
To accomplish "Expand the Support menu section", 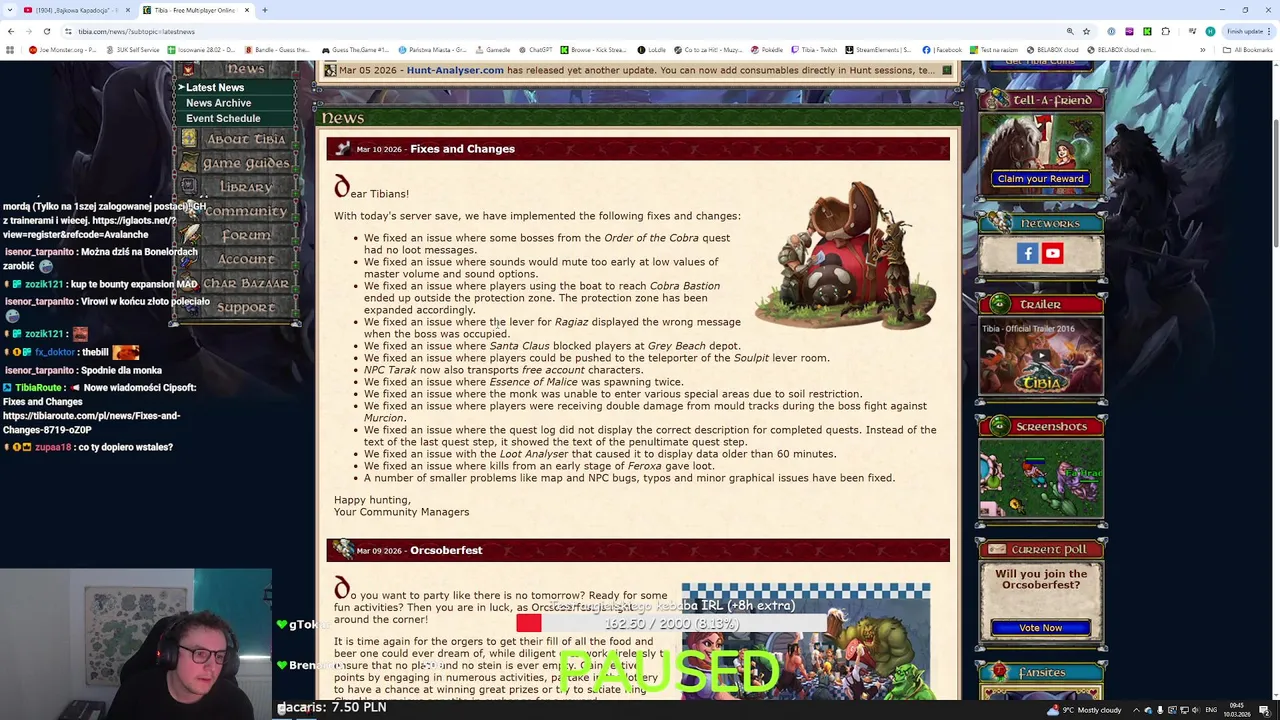I will (x=237, y=308).
